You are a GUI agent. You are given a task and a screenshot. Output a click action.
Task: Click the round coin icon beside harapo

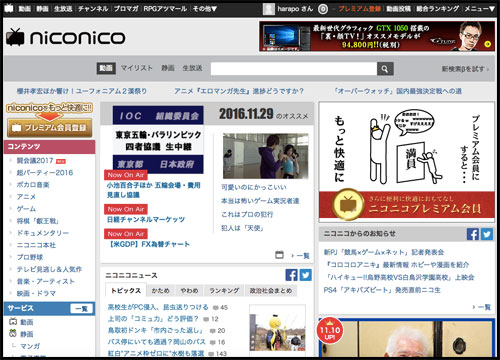tap(323, 9)
